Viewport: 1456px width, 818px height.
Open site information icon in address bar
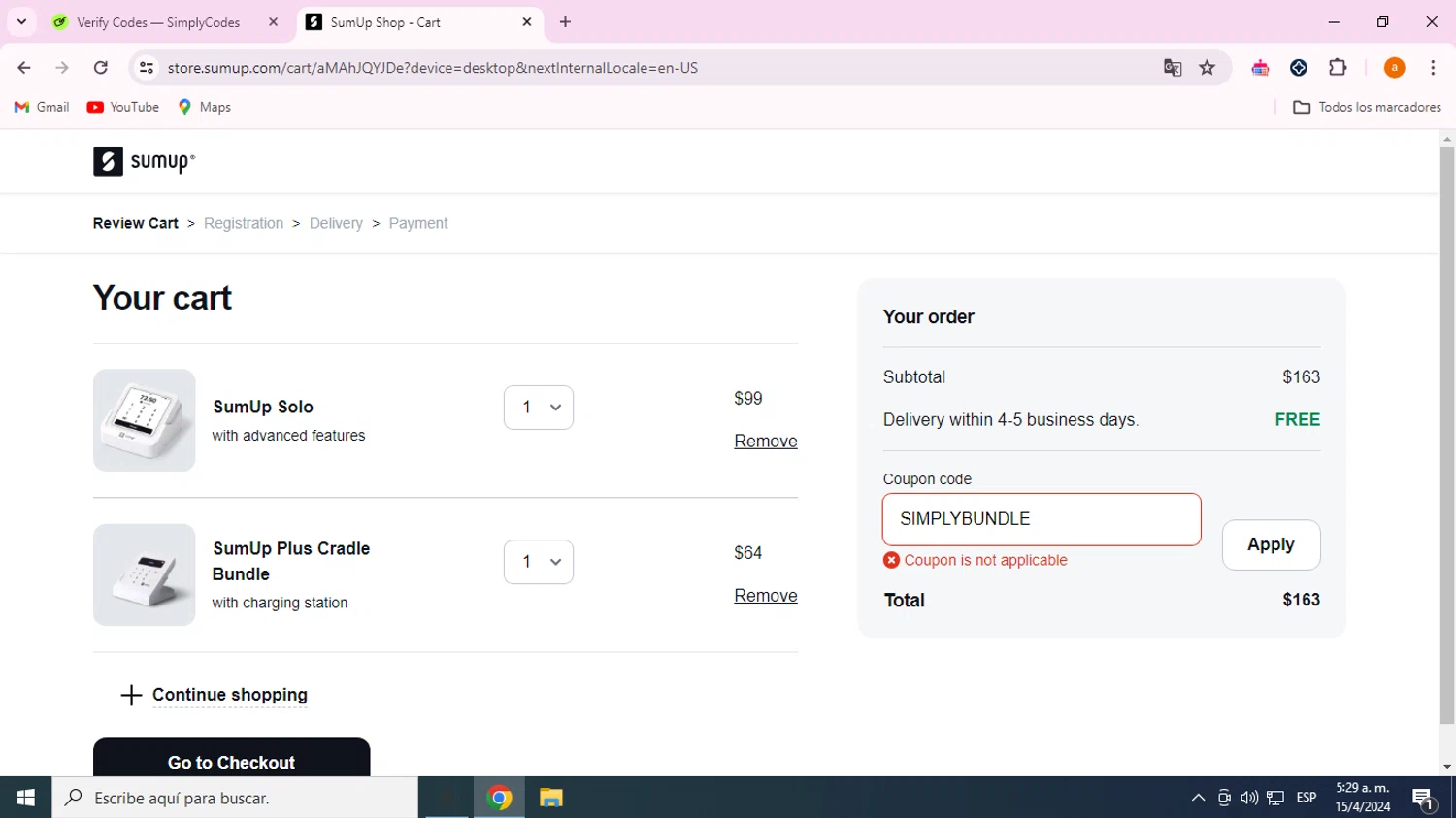coord(147,68)
